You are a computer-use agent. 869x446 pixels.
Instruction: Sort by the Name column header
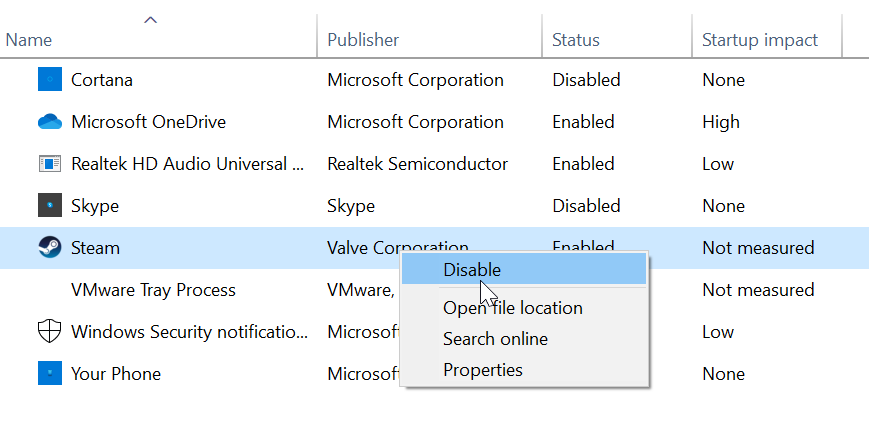[x=29, y=40]
